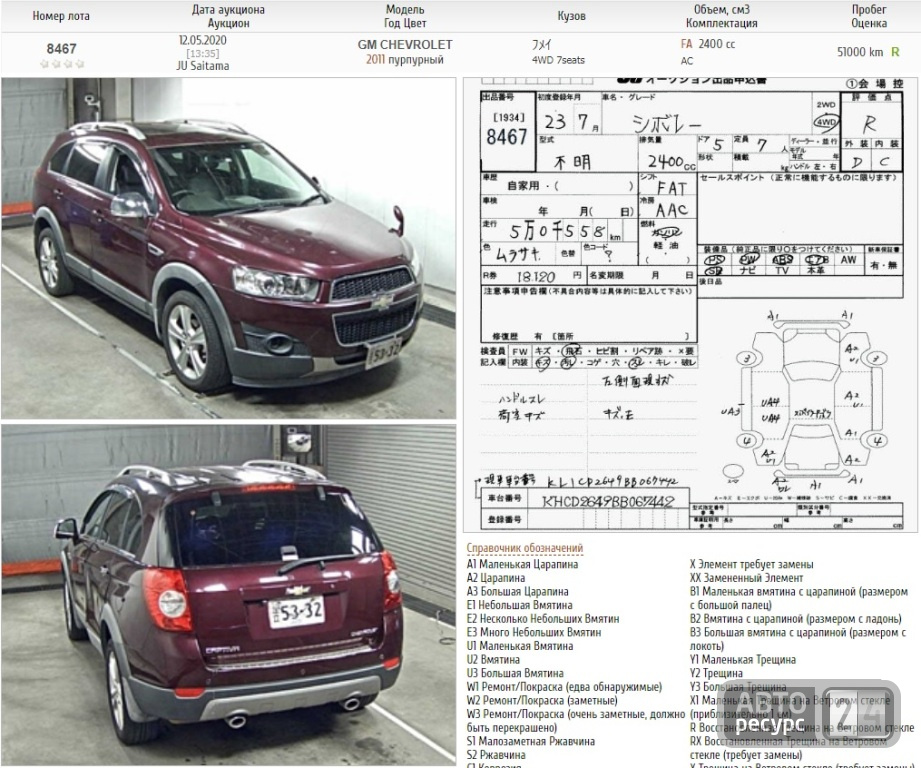
Task: Open the rear view car photo
Action: (x=228, y=594)
